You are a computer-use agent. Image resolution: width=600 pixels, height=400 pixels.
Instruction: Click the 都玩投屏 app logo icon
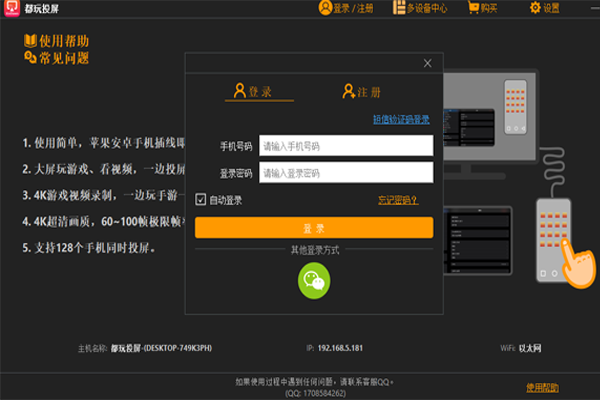coord(11,8)
